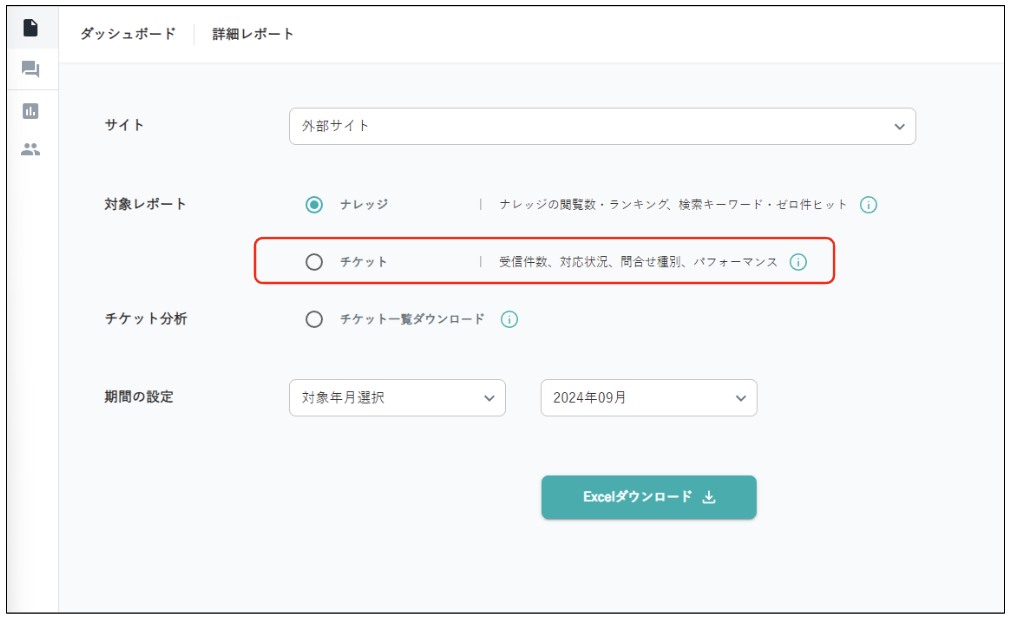
Task: Select the ナレッジ radio button
Action: coord(314,205)
